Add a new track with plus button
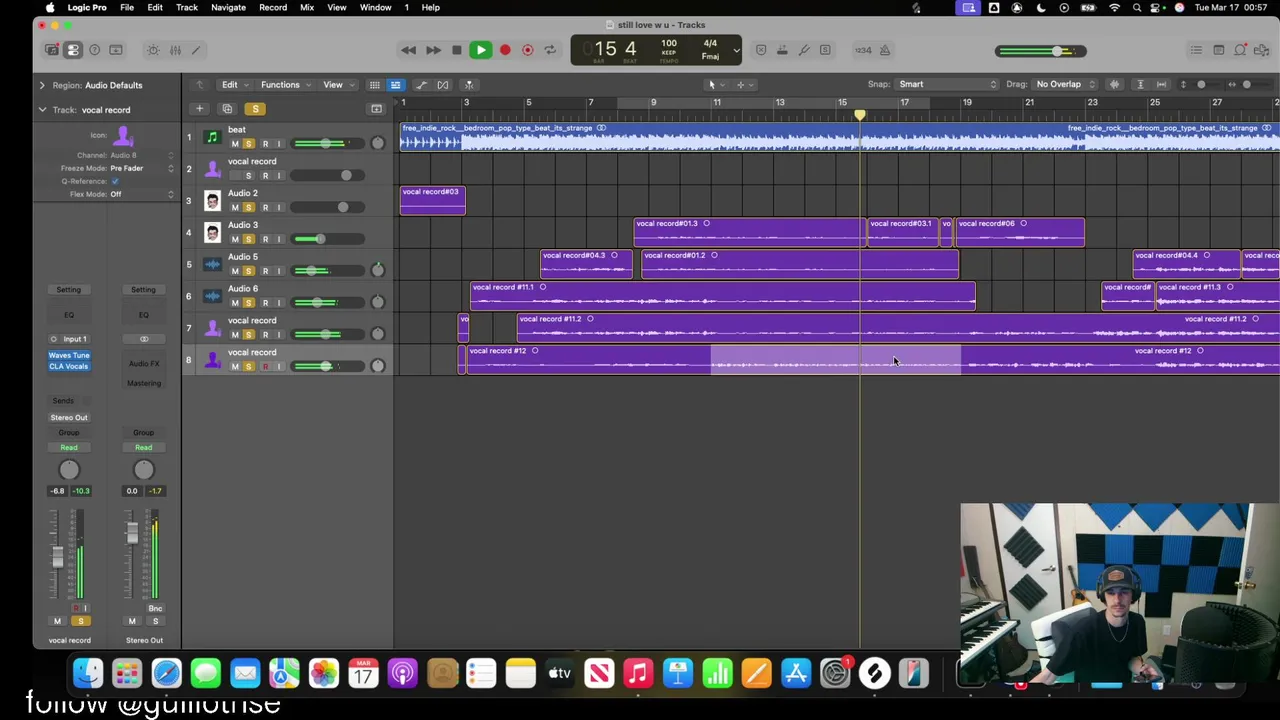This screenshot has width=1280, height=720. pyautogui.click(x=199, y=109)
